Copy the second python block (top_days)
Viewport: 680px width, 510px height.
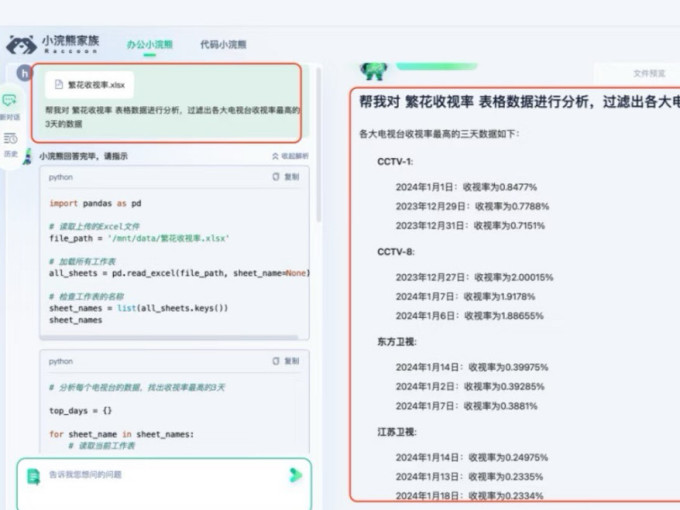pyautogui.click(x=286, y=361)
